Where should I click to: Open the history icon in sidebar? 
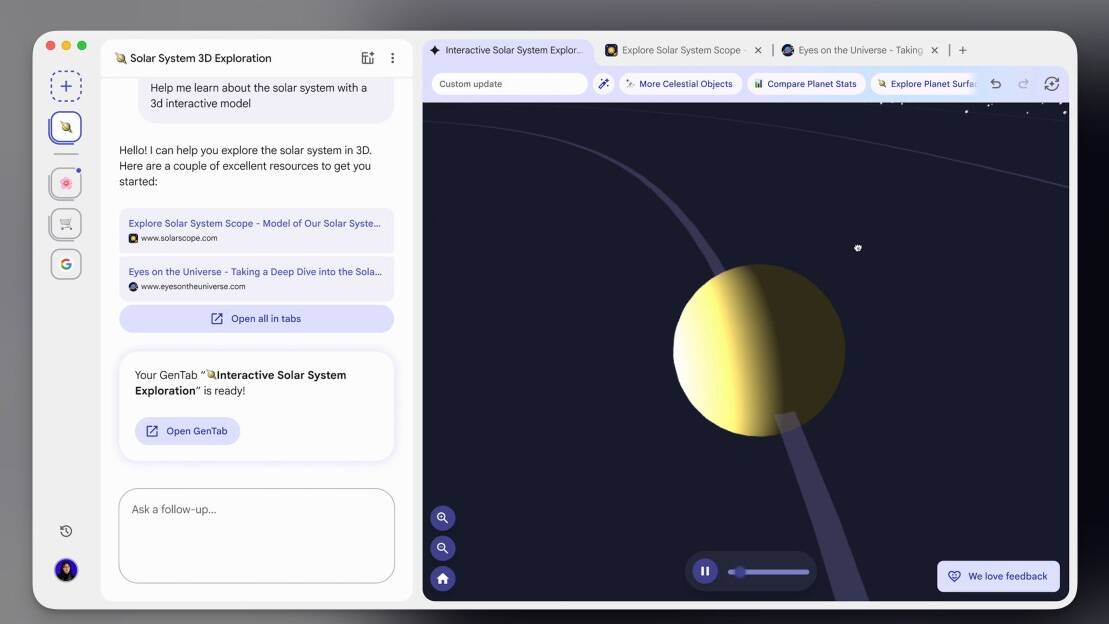(x=66, y=531)
